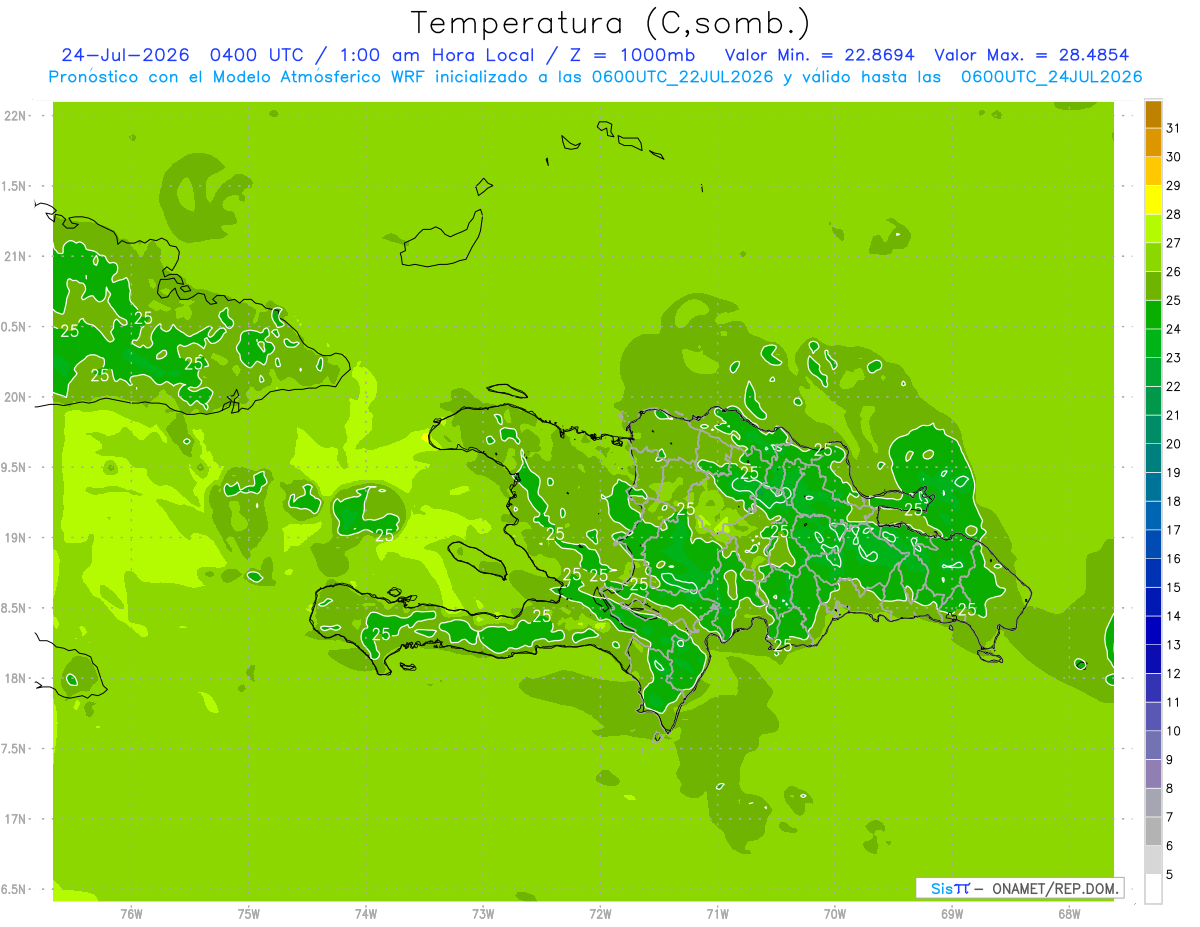Click the '0600UTC_22JUL2026' initialization timestamp

(681, 77)
